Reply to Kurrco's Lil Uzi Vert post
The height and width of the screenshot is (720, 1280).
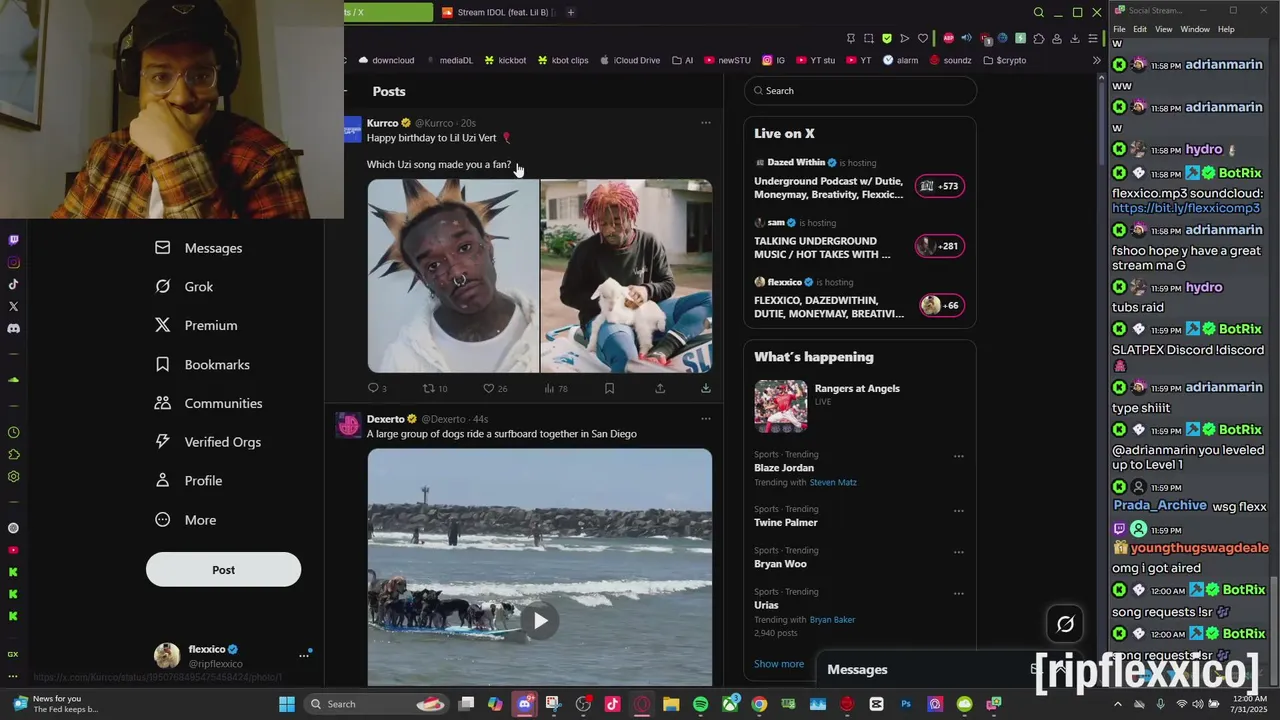(x=377, y=388)
